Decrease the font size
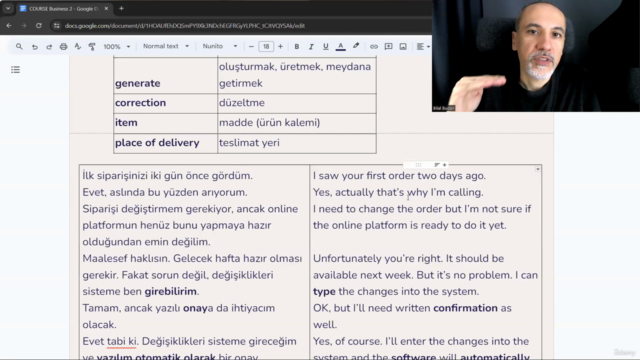 [251, 47]
